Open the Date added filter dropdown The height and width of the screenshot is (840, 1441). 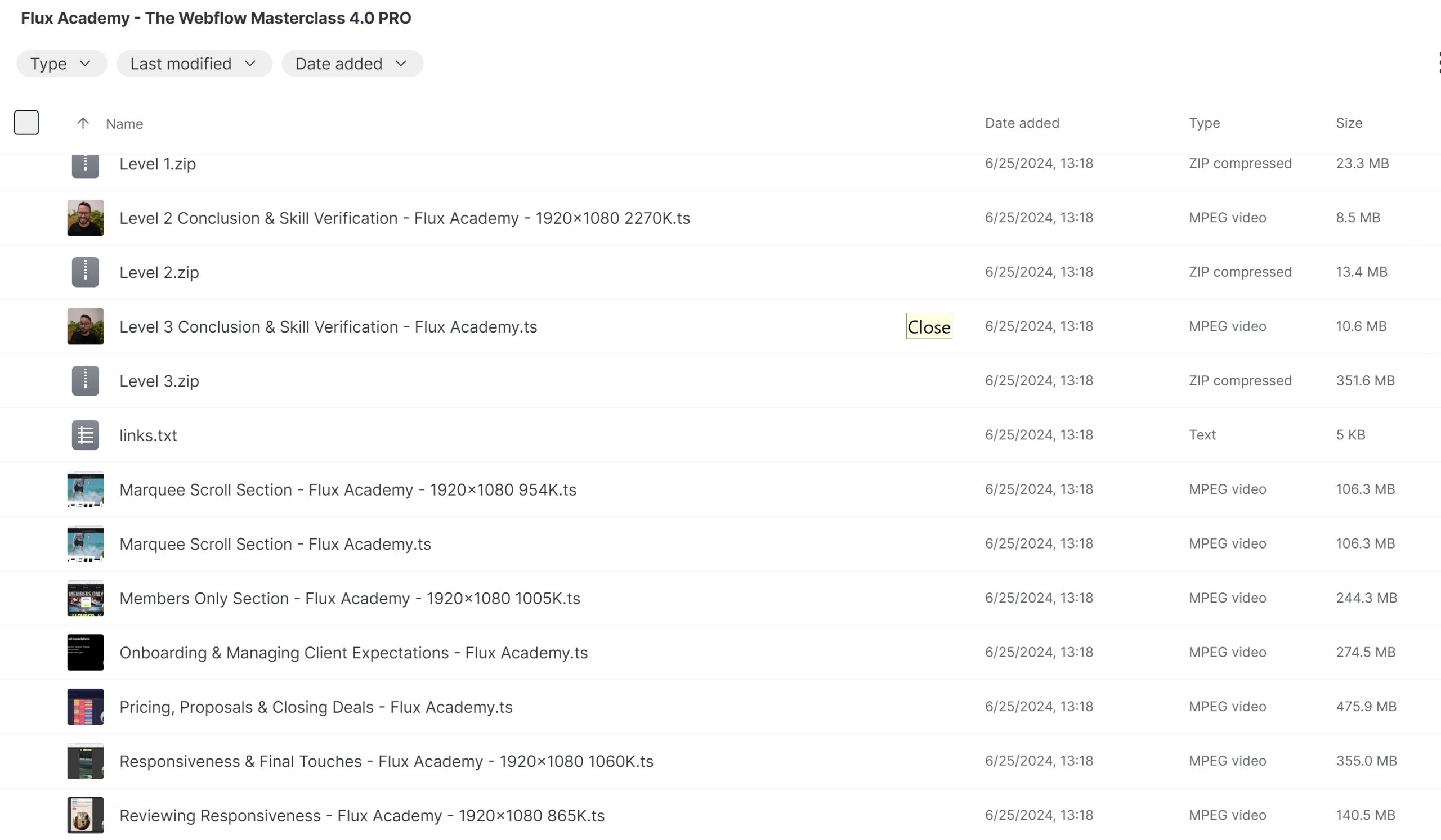[x=352, y=64]
